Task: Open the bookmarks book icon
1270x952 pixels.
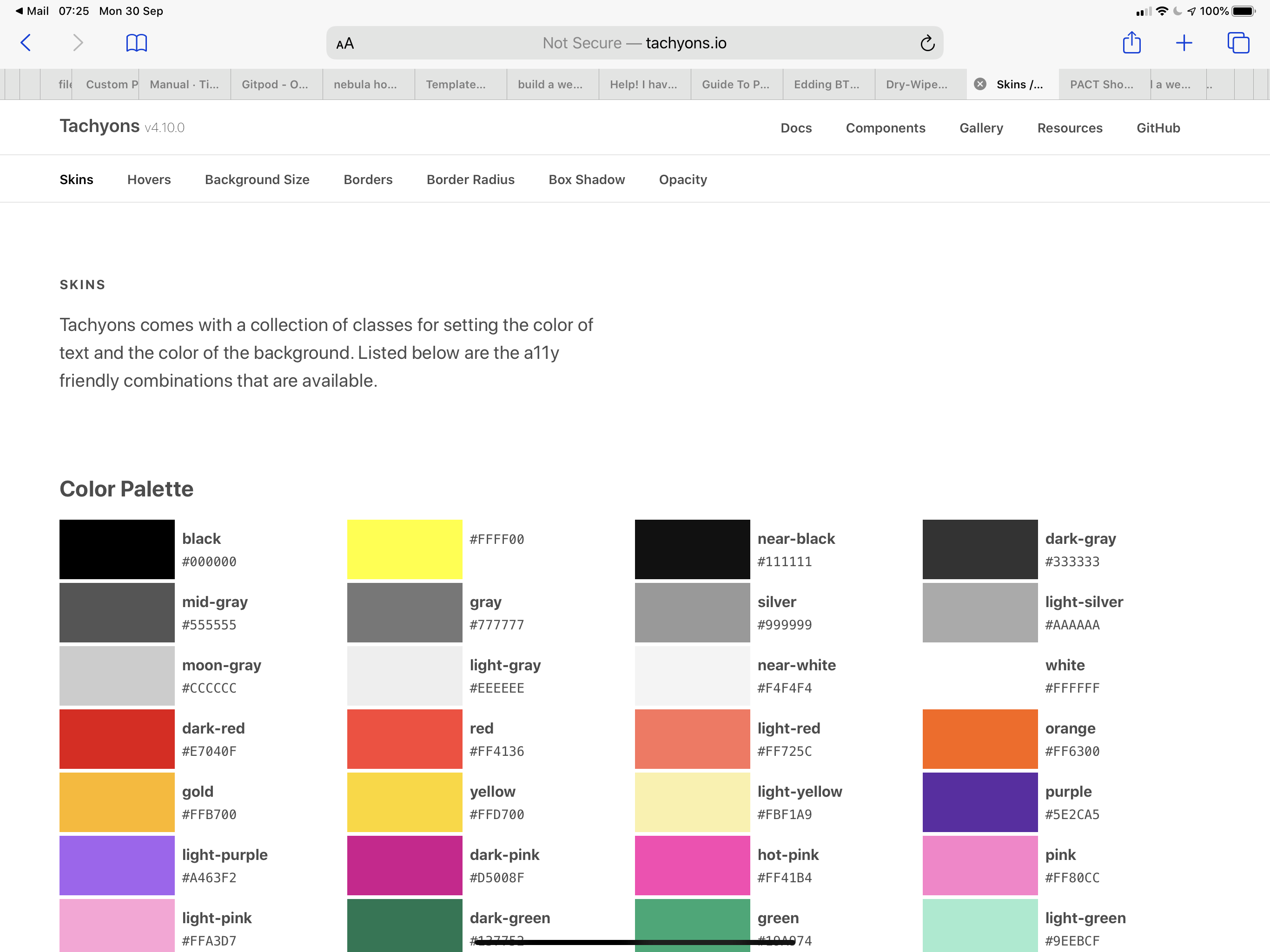Action: pyautogui.click(x=136, y=43)
